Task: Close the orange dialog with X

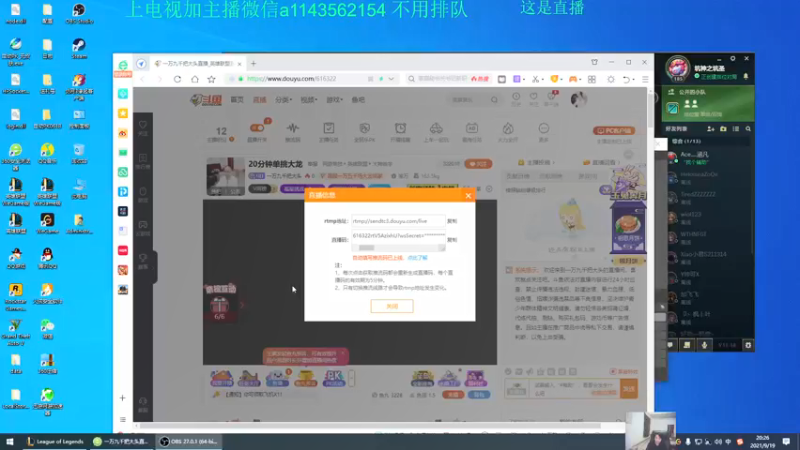Action: pyautogui.click(x=468, y=195)
